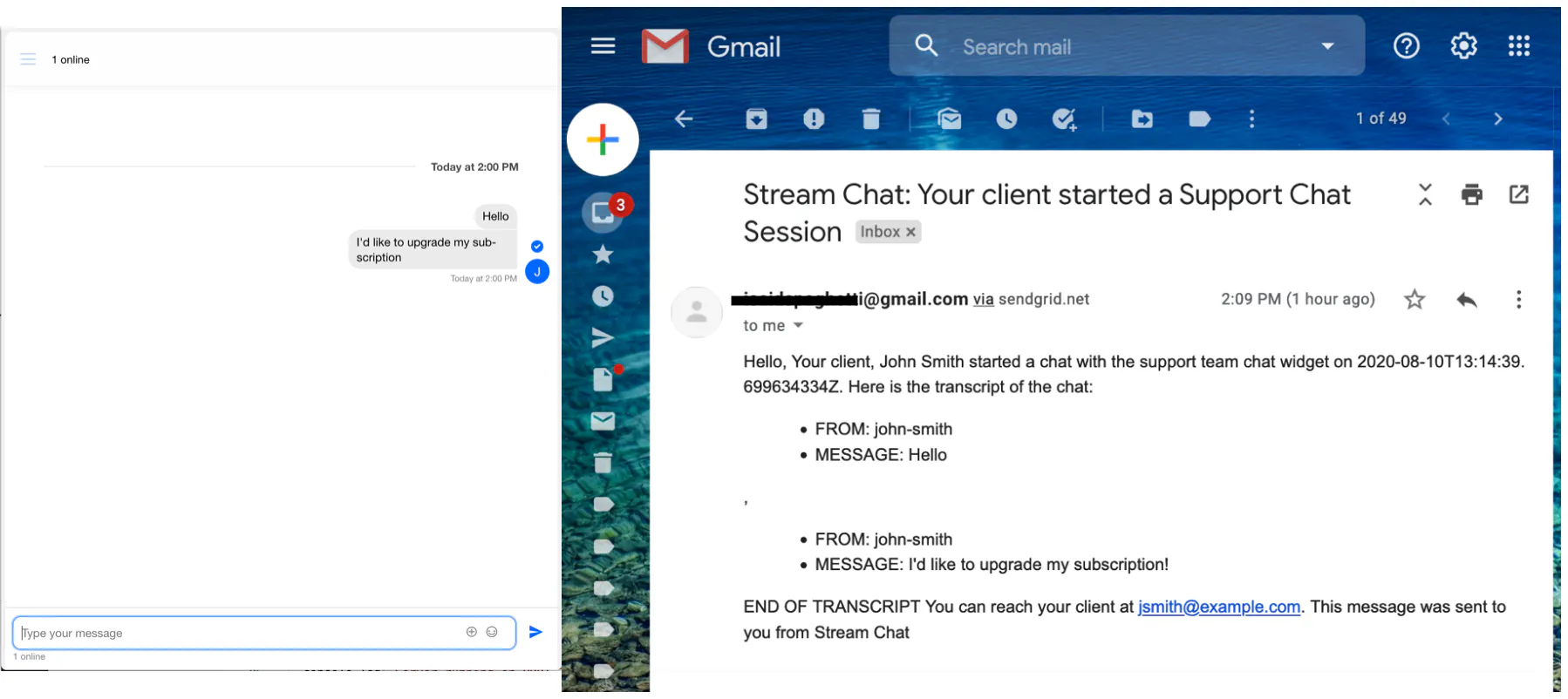Click the Compose plus button
Screen dimensions: 1568x699
coord(603,139)
